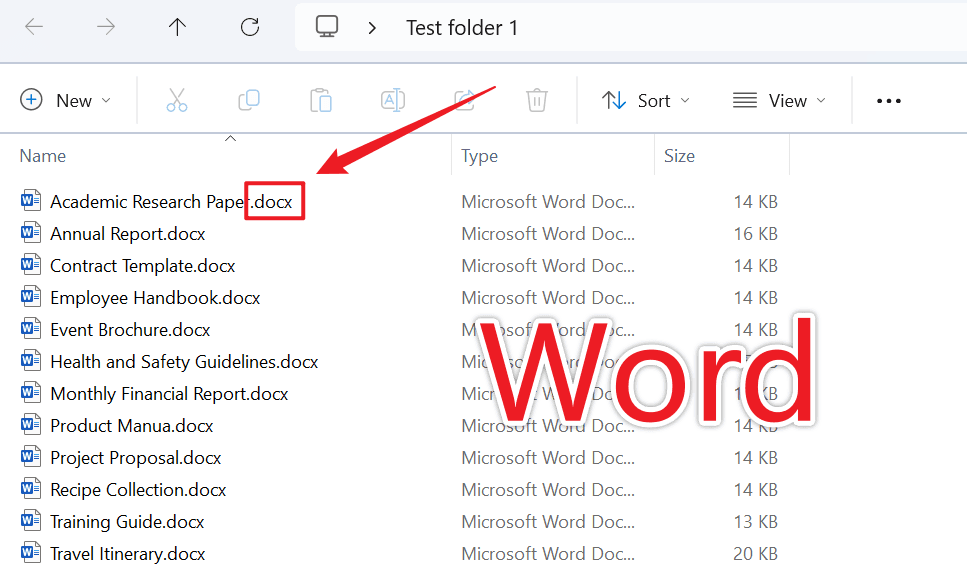Select Academic Research Paper.docx
This screenshot has width=967, height=587.
coord(171,202)
